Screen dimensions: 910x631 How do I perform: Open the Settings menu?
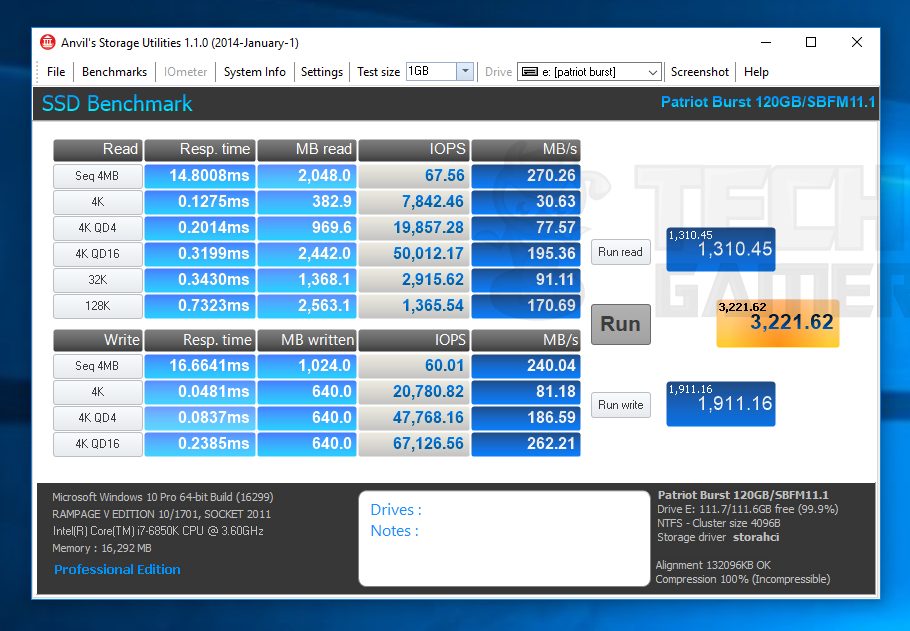(322, 72)
